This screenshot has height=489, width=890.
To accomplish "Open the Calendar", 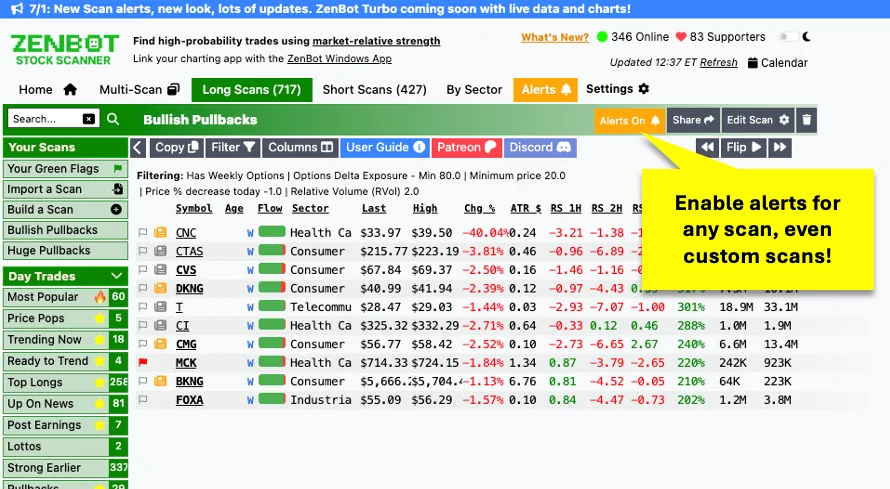I will point(778,63).
